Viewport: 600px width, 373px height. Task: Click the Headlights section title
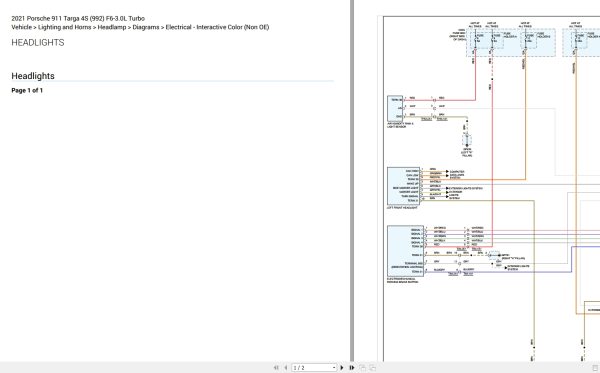[33, 76]
